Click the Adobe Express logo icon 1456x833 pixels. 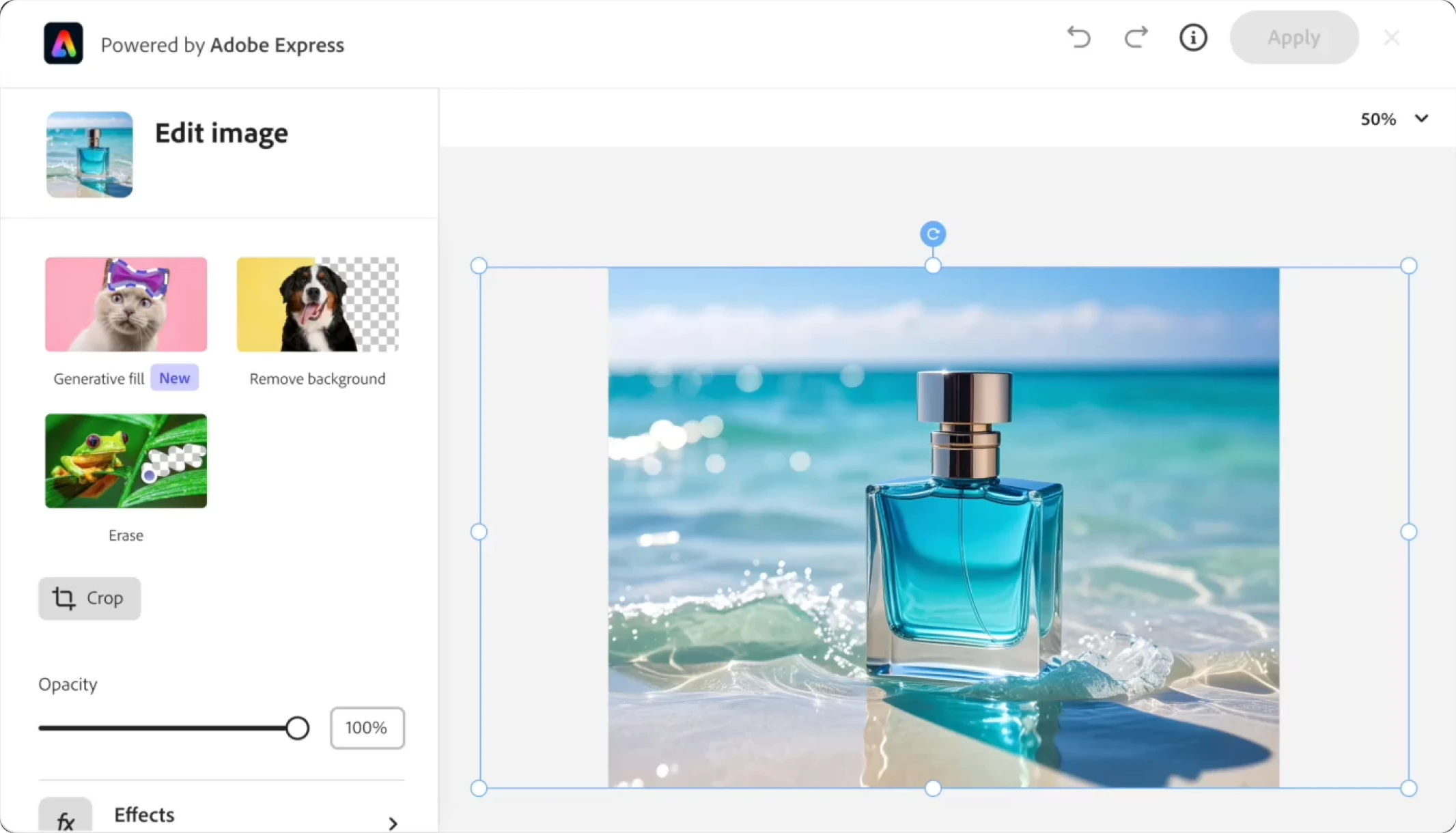pos(64,44)
